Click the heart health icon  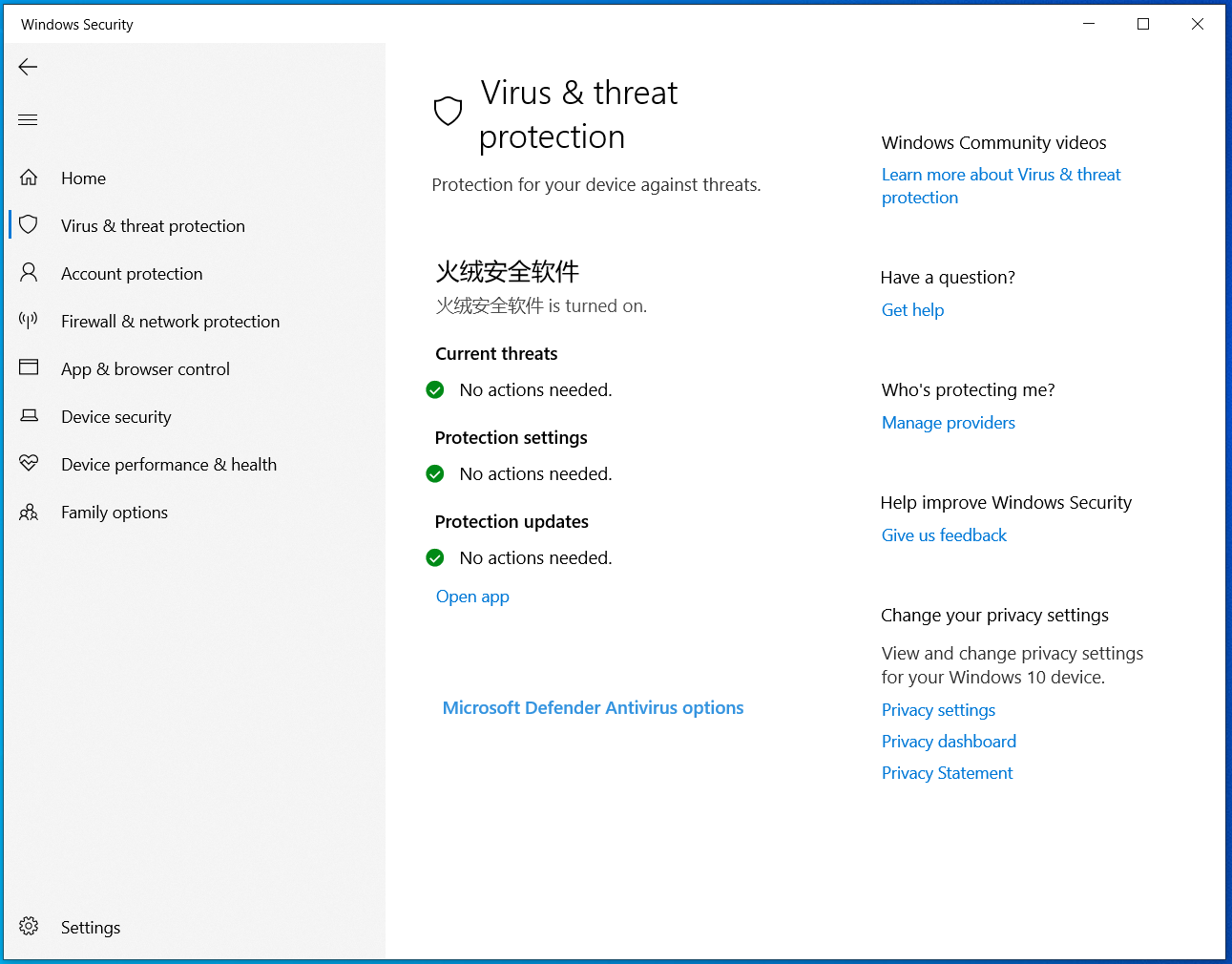pyautogui.click(x=29, y=463)
